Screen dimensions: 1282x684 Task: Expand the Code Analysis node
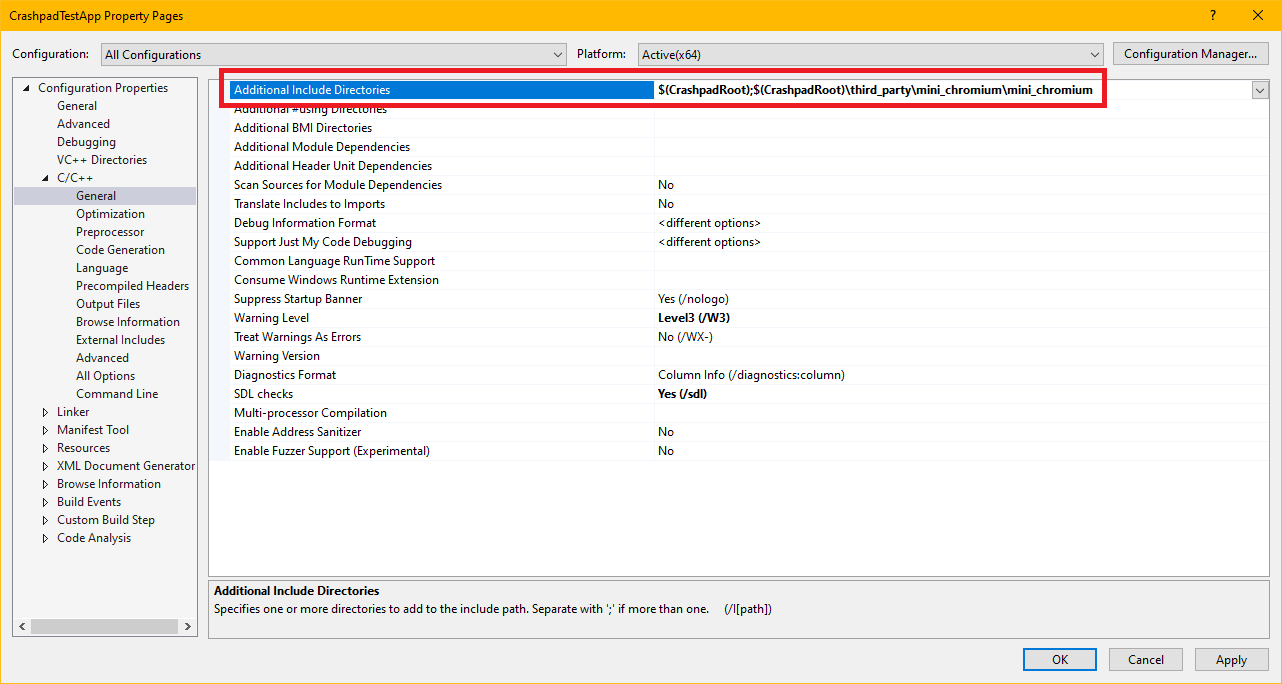(45, 538)
